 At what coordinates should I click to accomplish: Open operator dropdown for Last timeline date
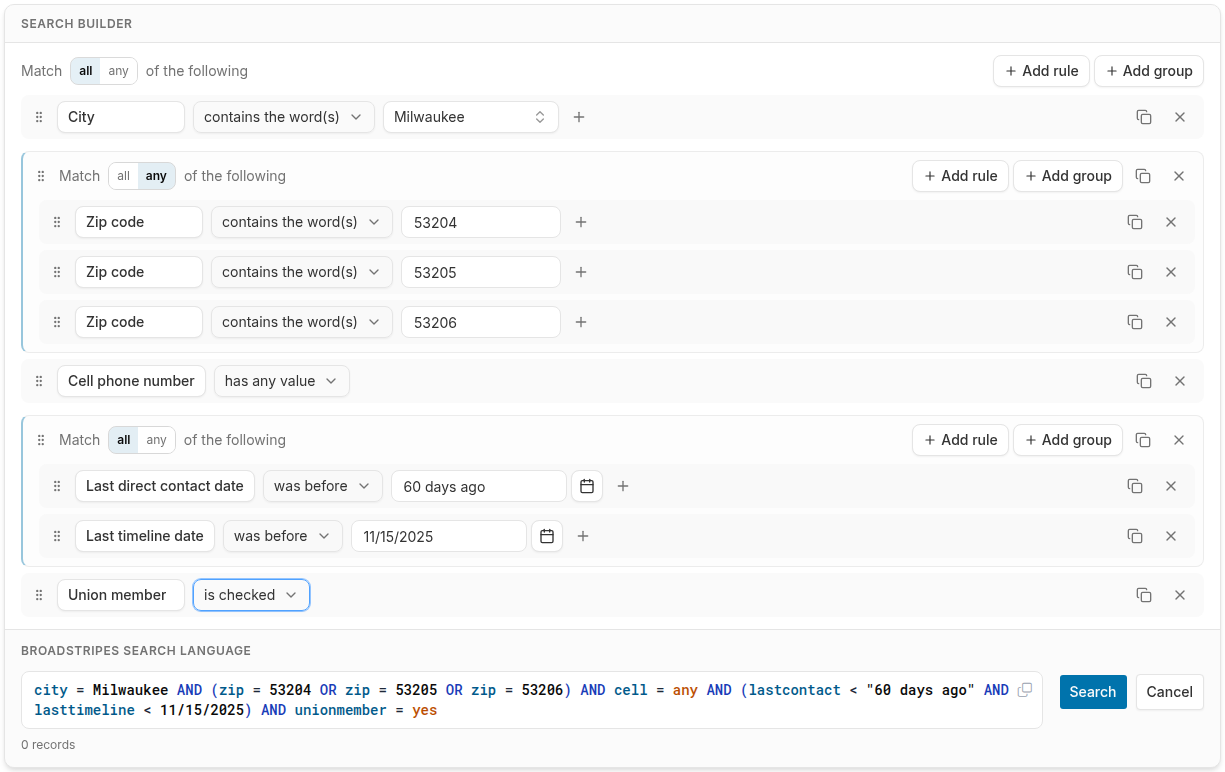point(283,536)
